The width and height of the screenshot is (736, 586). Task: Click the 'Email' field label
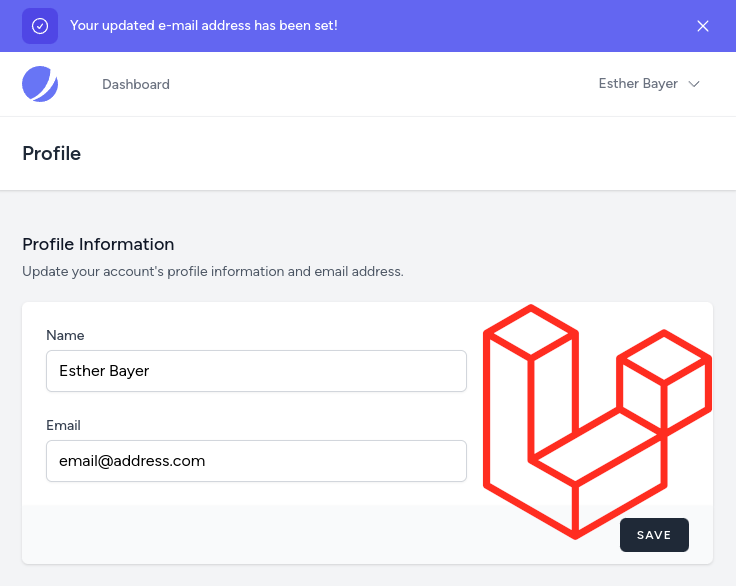[63, 425]
